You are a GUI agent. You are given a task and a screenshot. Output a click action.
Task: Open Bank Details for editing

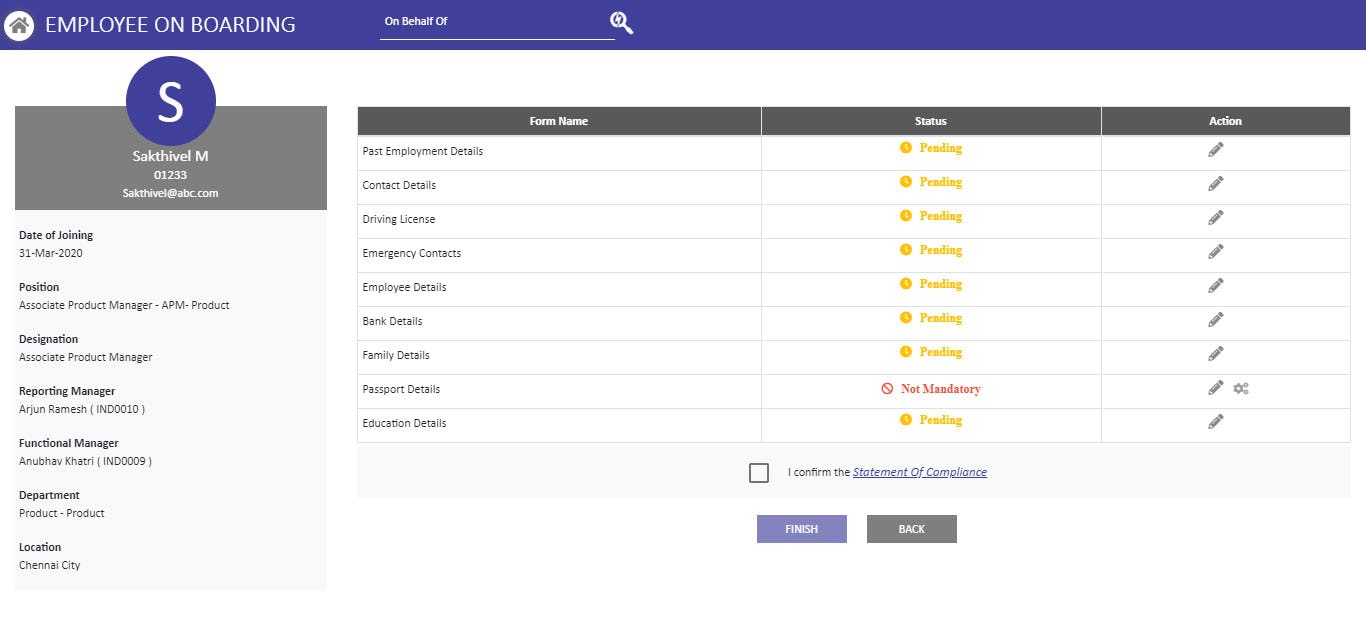[1215, 319]
